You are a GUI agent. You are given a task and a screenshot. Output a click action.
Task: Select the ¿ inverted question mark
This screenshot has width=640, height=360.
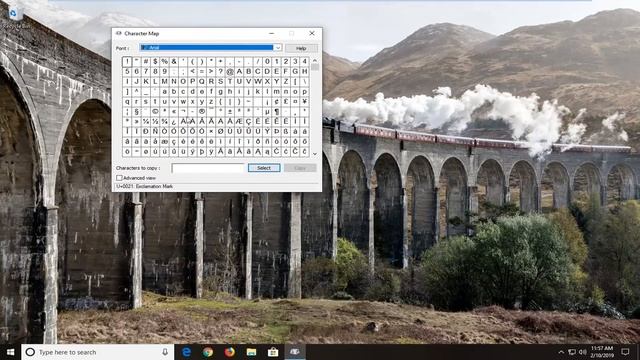(x=174, y=121)
